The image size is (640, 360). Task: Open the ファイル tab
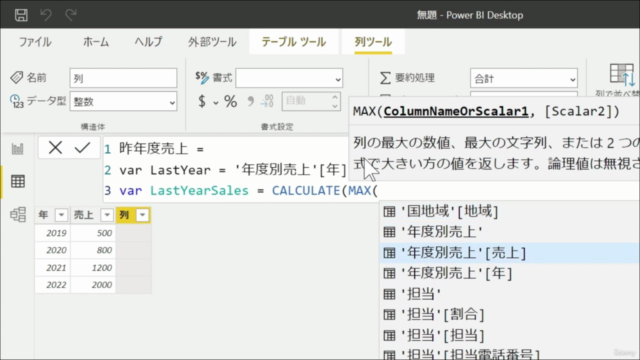click(x=35, y=42)
